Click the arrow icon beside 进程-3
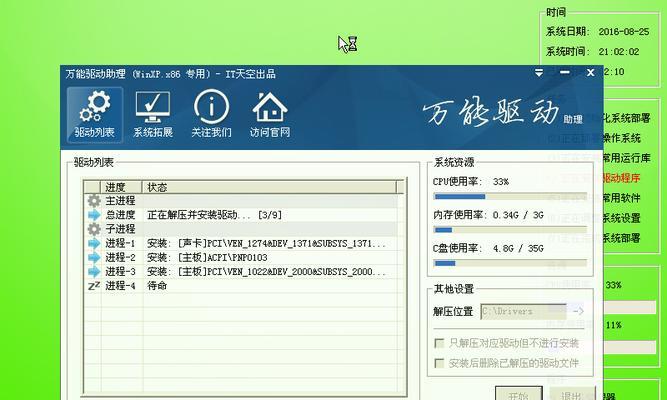This screenshot has height=400, width=667. tap(94, 271)
